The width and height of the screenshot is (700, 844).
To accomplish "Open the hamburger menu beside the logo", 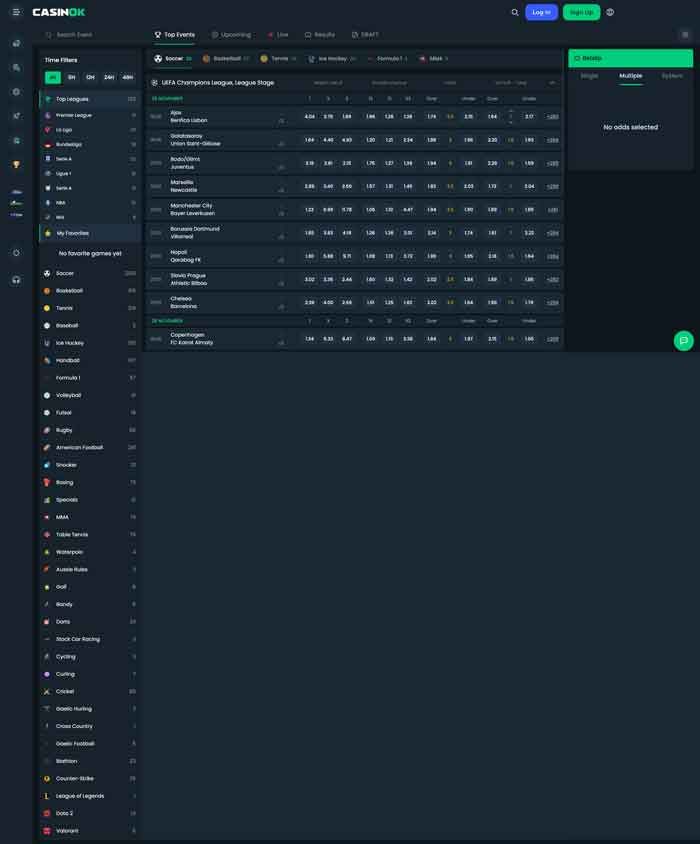I will pos(16,12).
